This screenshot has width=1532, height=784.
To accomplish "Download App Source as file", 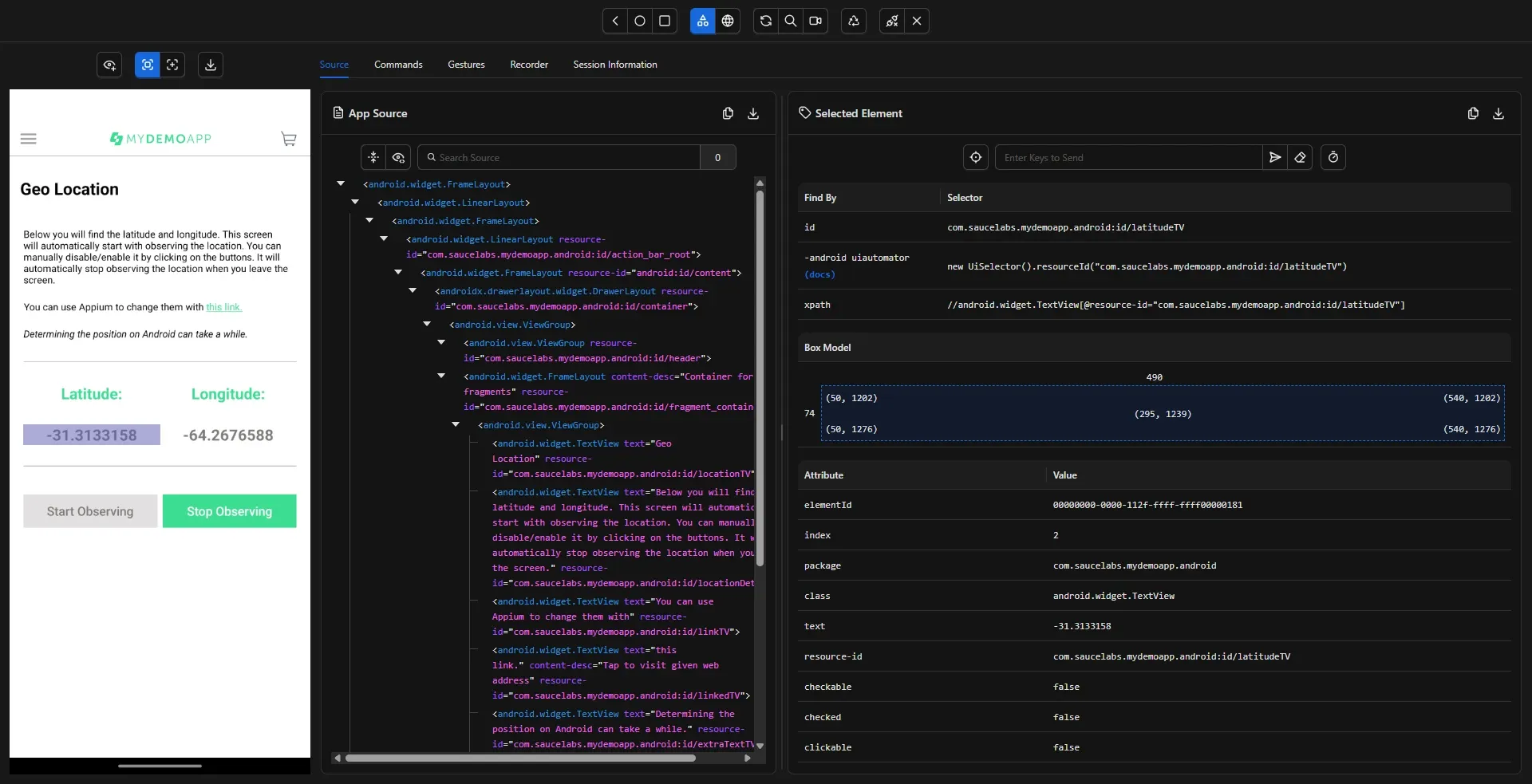I will point(753,113).
